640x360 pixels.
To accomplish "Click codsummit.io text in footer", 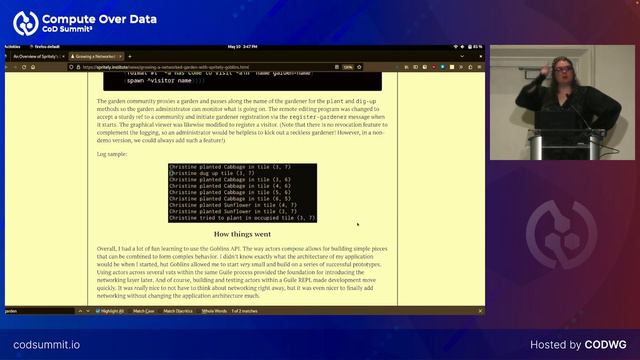I will [47, 345].
